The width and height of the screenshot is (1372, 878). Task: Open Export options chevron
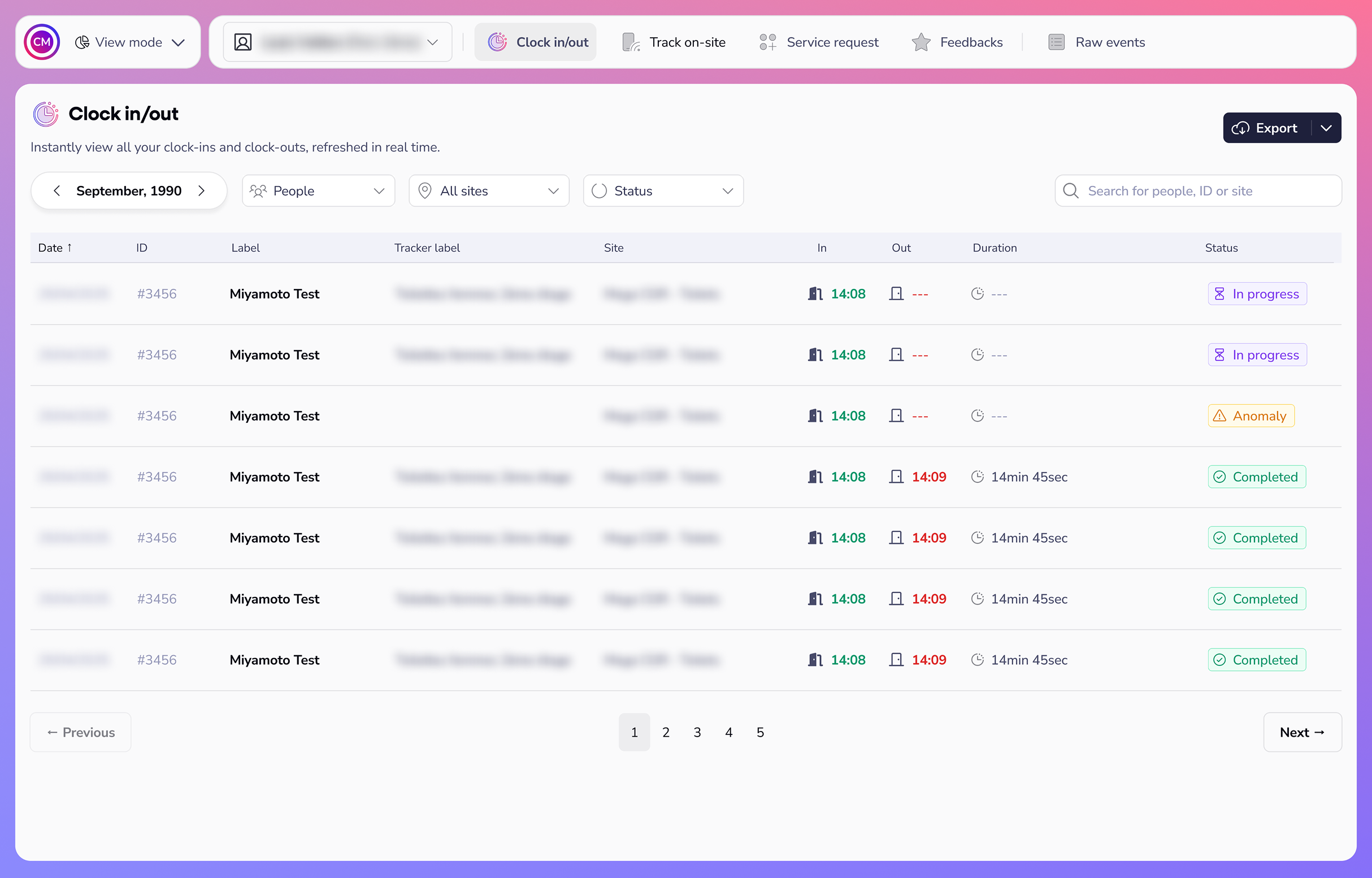(x=1326, y=128)
